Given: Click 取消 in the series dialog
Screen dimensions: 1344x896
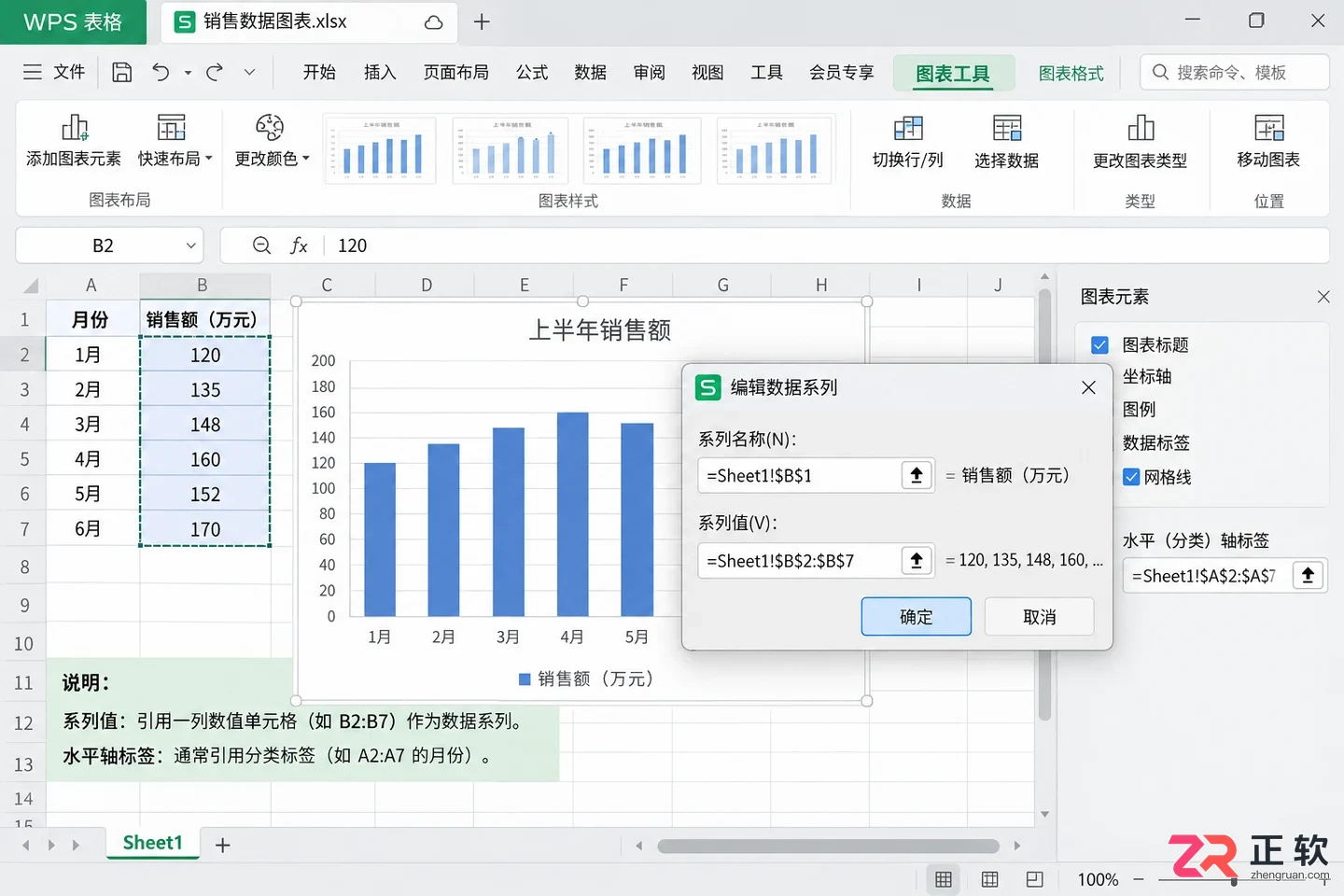Looking at the screenshot, I should coord(1039,617).
